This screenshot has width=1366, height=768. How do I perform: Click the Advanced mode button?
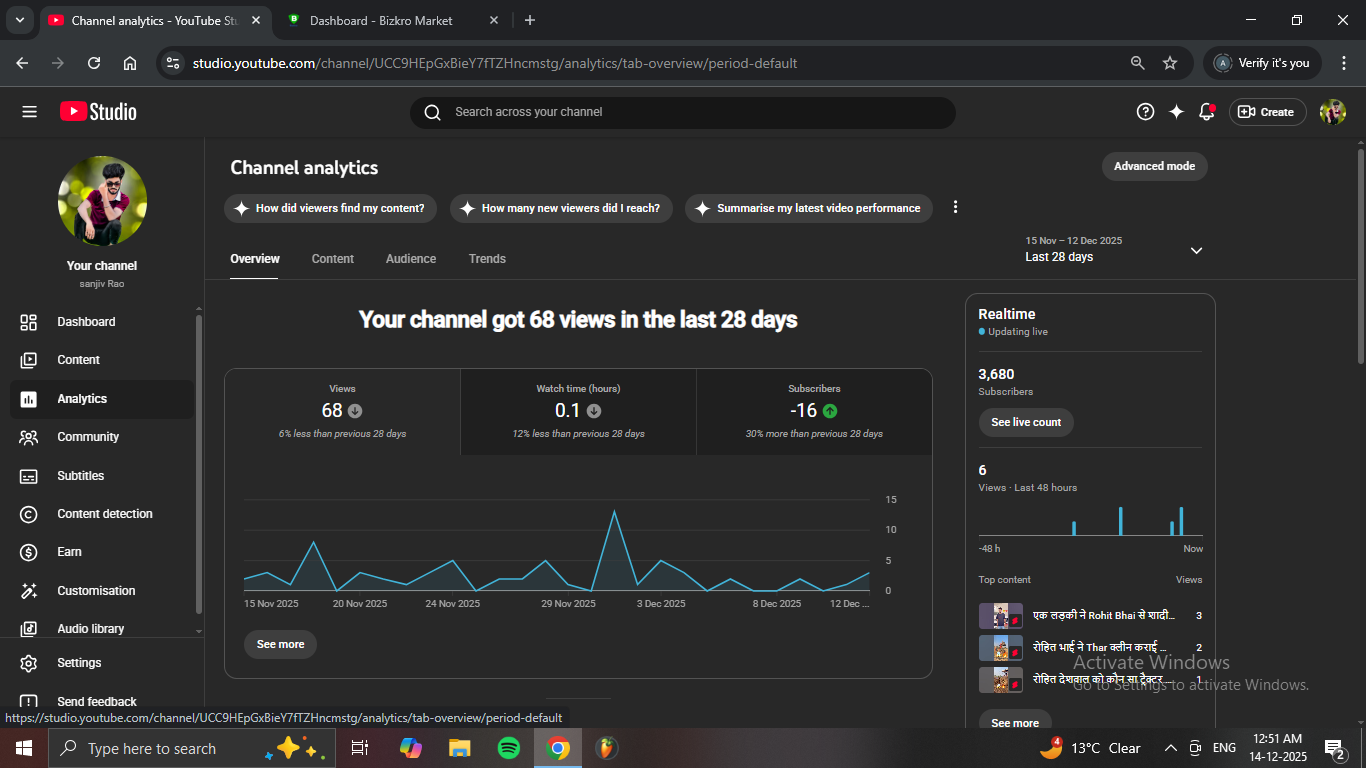click(1154, 166)
